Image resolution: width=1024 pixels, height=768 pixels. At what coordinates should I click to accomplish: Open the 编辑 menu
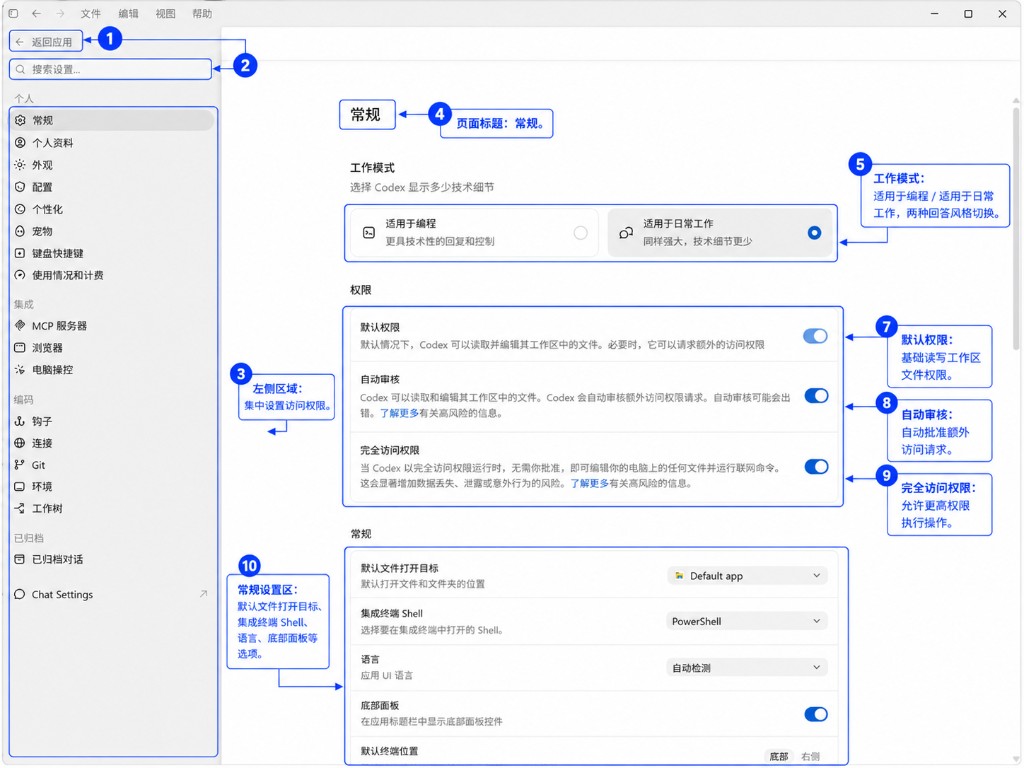pyautogui.click(x=128, y=13)
